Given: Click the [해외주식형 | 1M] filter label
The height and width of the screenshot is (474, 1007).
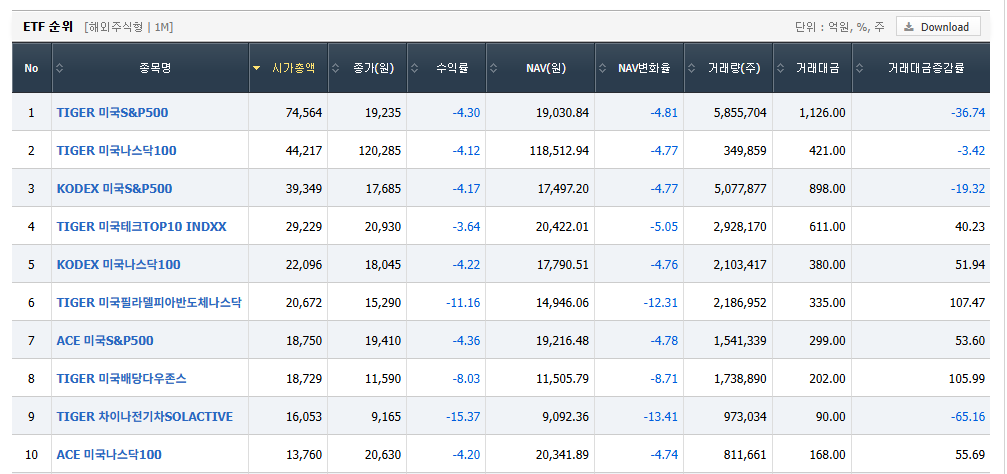Looking at the screenshot, I should pos(128,27).
